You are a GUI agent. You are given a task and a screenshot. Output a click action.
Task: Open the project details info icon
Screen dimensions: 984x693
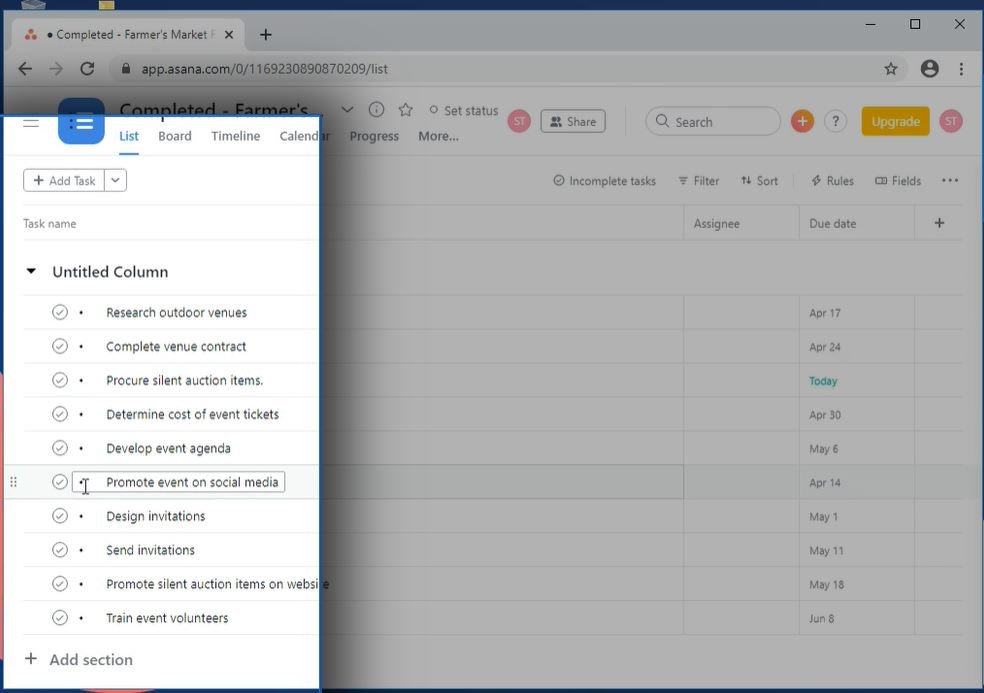click(376, 110)
